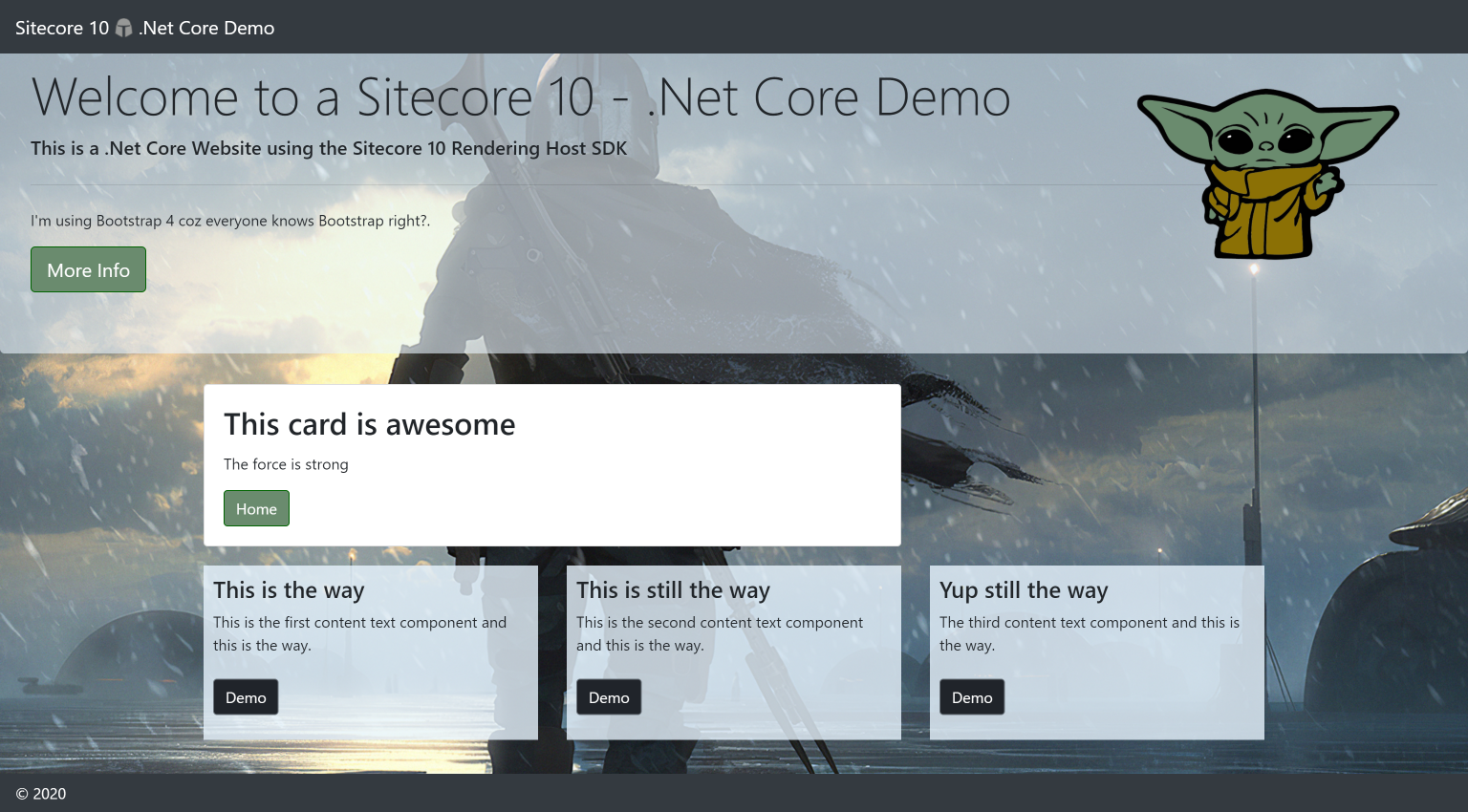Image resolution: width=1468 pixels, height=812 pixels.
Task: Click the third content text component paragraph
Action: click(1090, 634)
